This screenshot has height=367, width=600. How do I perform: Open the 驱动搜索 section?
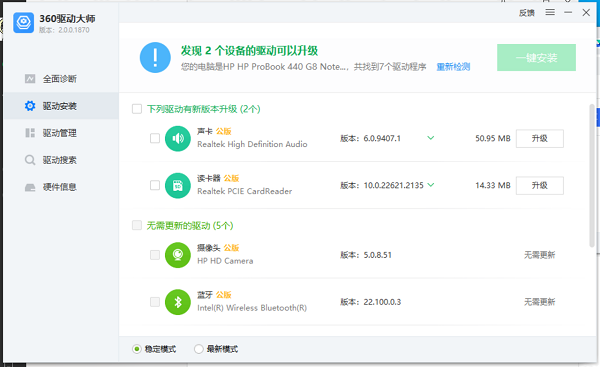pyautogui.click(x=61, y=160)
